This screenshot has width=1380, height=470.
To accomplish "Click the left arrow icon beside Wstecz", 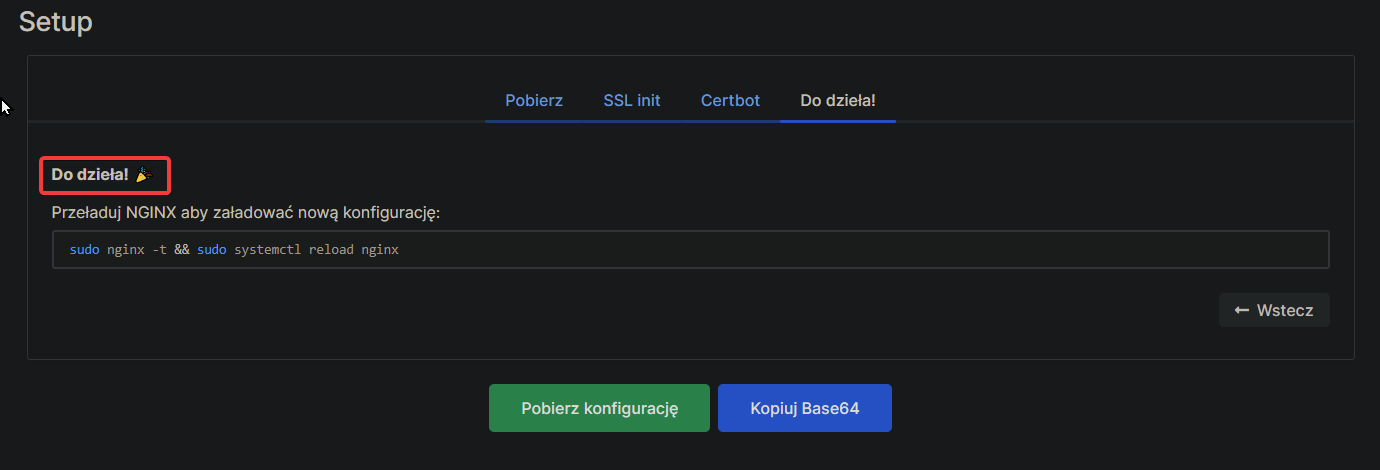I will (x=1242, y=310).
